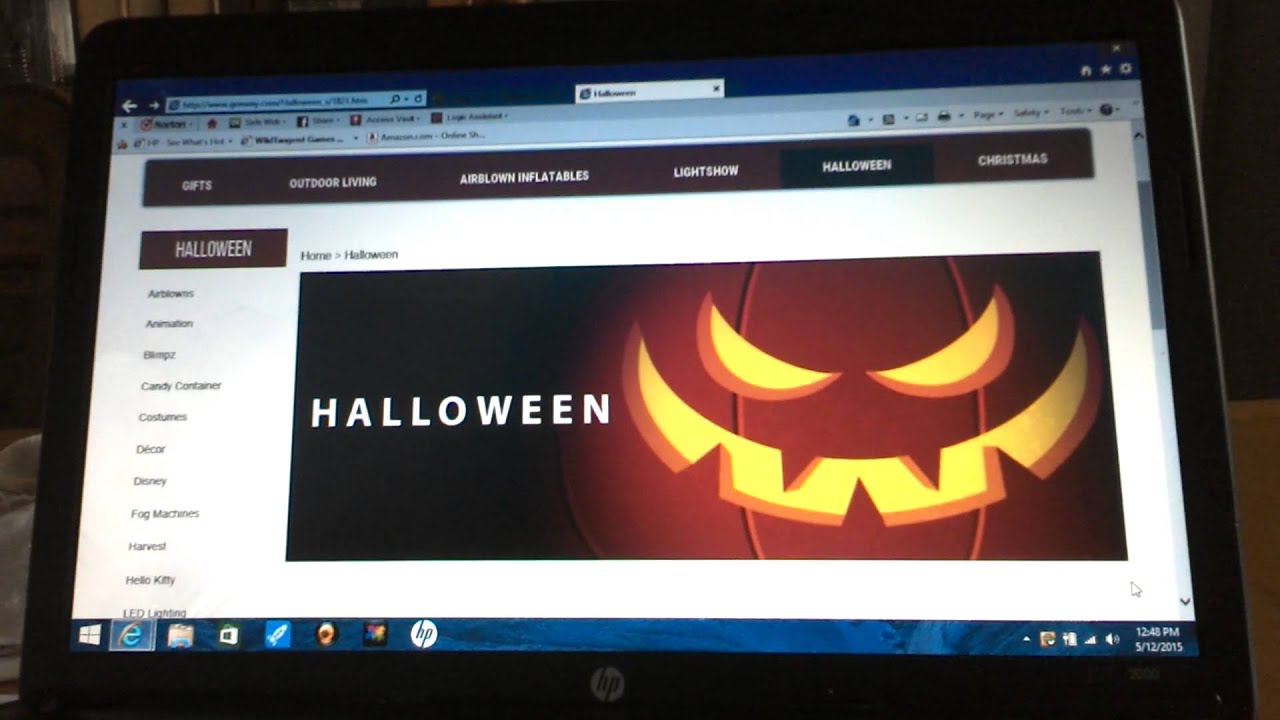
Task: Click the command bar feeds icon
Action: pos(888,118)
